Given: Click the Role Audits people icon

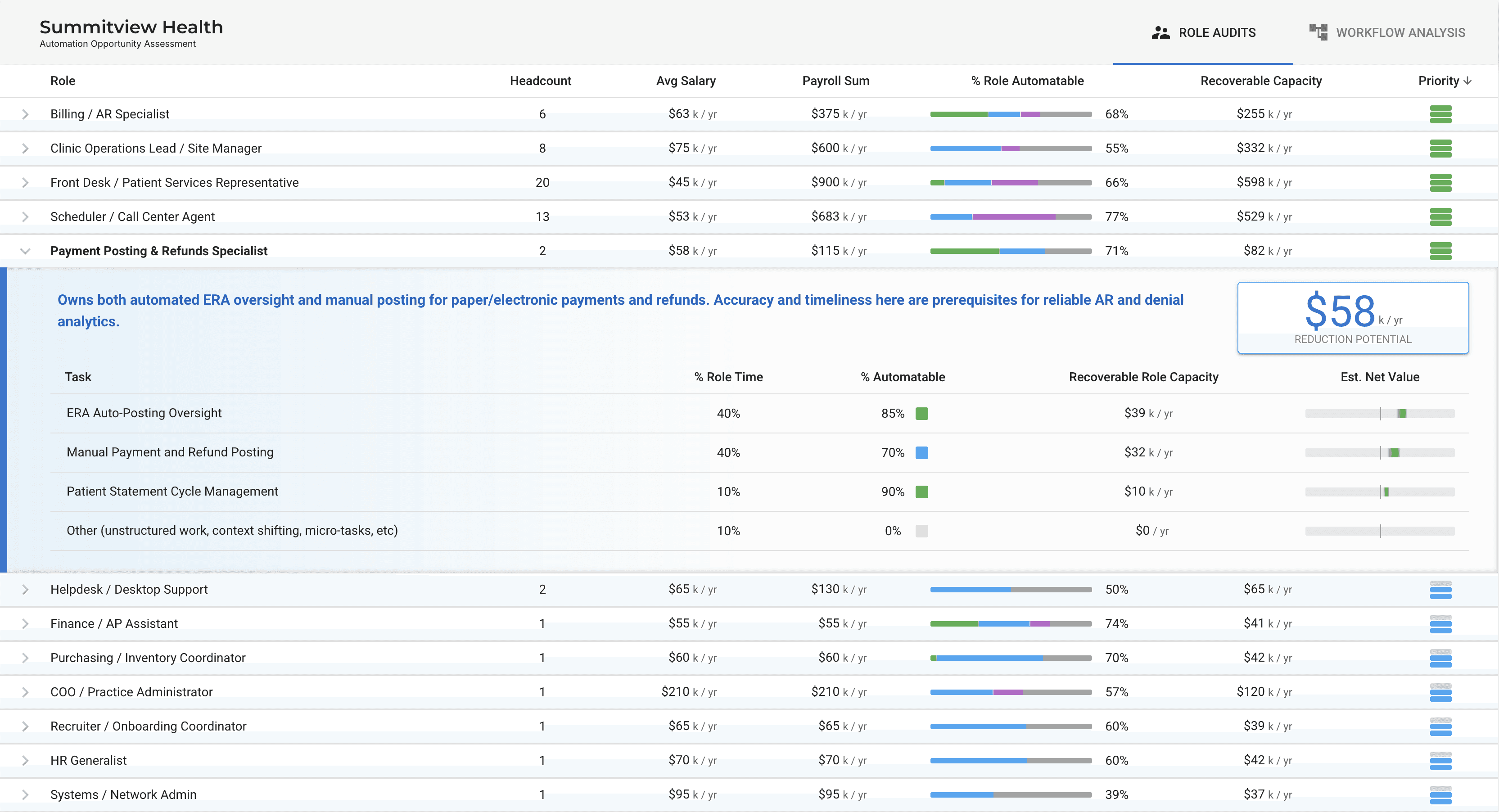Looking at the screenshot, I should pyautogui.click(x=1160, y=32).
